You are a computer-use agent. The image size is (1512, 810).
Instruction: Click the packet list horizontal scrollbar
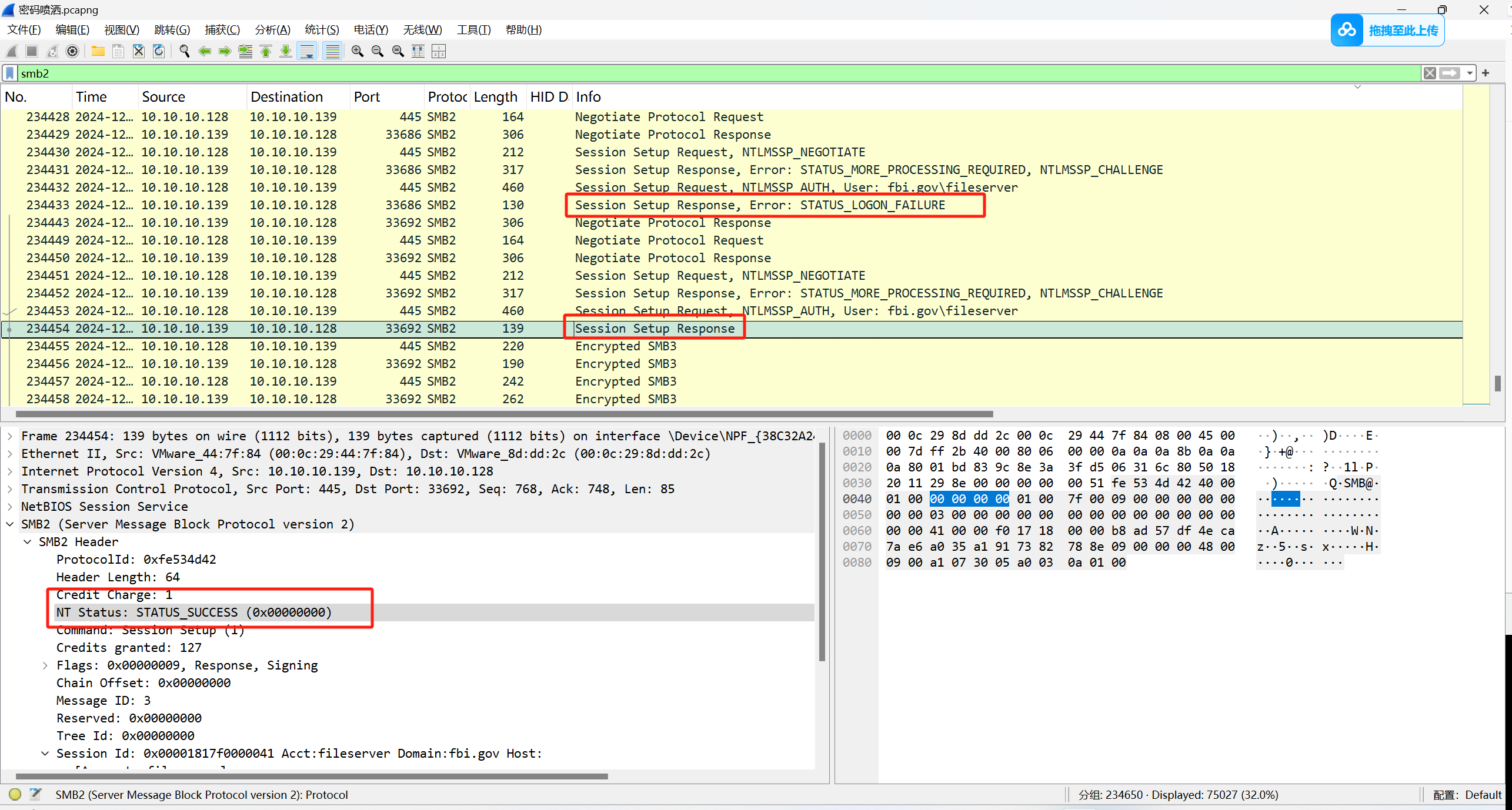coord(504,414)
